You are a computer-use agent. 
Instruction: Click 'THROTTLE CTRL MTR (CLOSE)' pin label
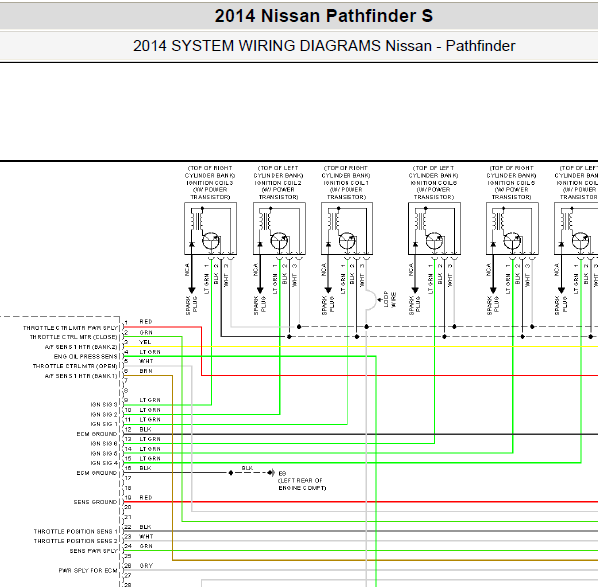click(x=74, y=338)
